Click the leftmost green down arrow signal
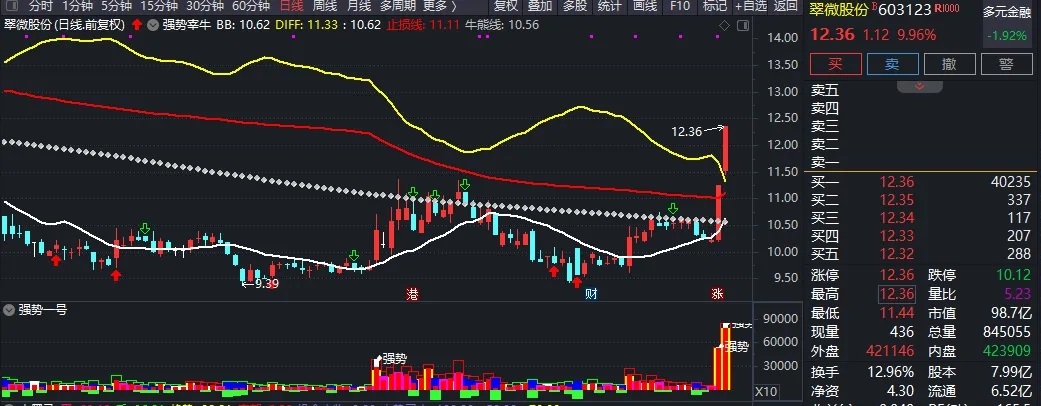1041x406 pixels. tap(145, 229)
